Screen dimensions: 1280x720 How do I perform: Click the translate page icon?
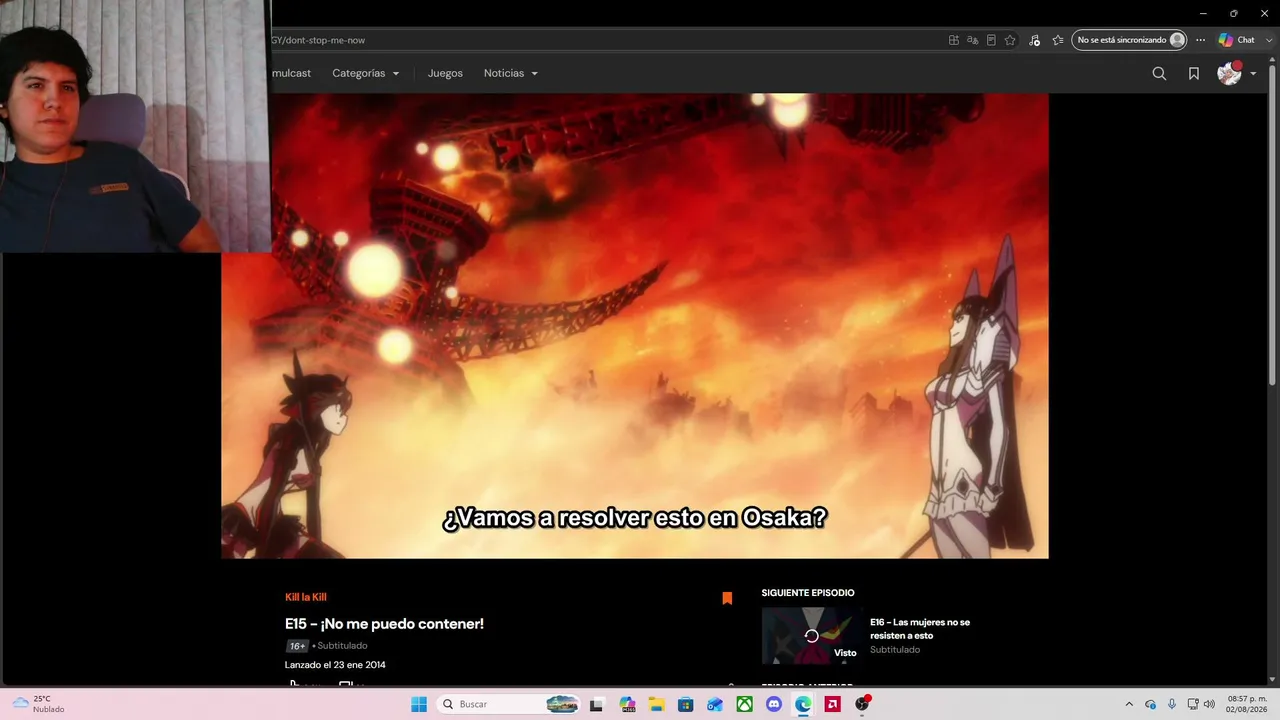(x=972, y=40)
